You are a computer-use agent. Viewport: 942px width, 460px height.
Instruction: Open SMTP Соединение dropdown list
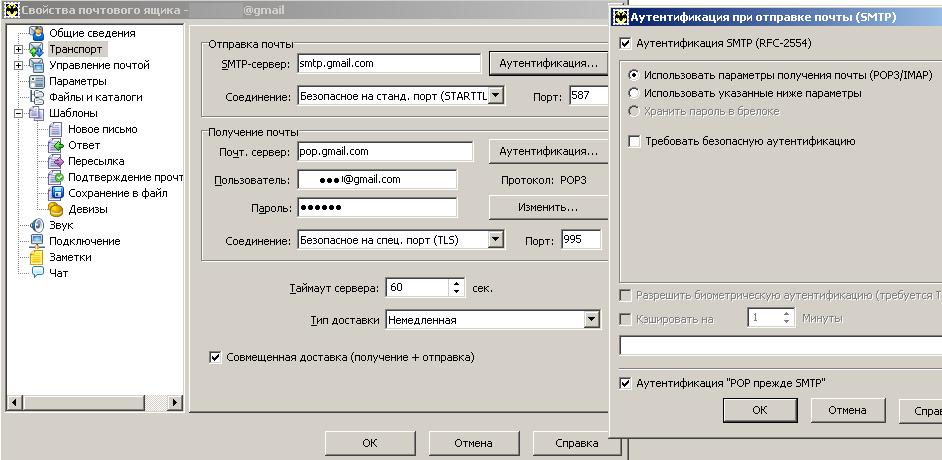(x=496, y=96)
